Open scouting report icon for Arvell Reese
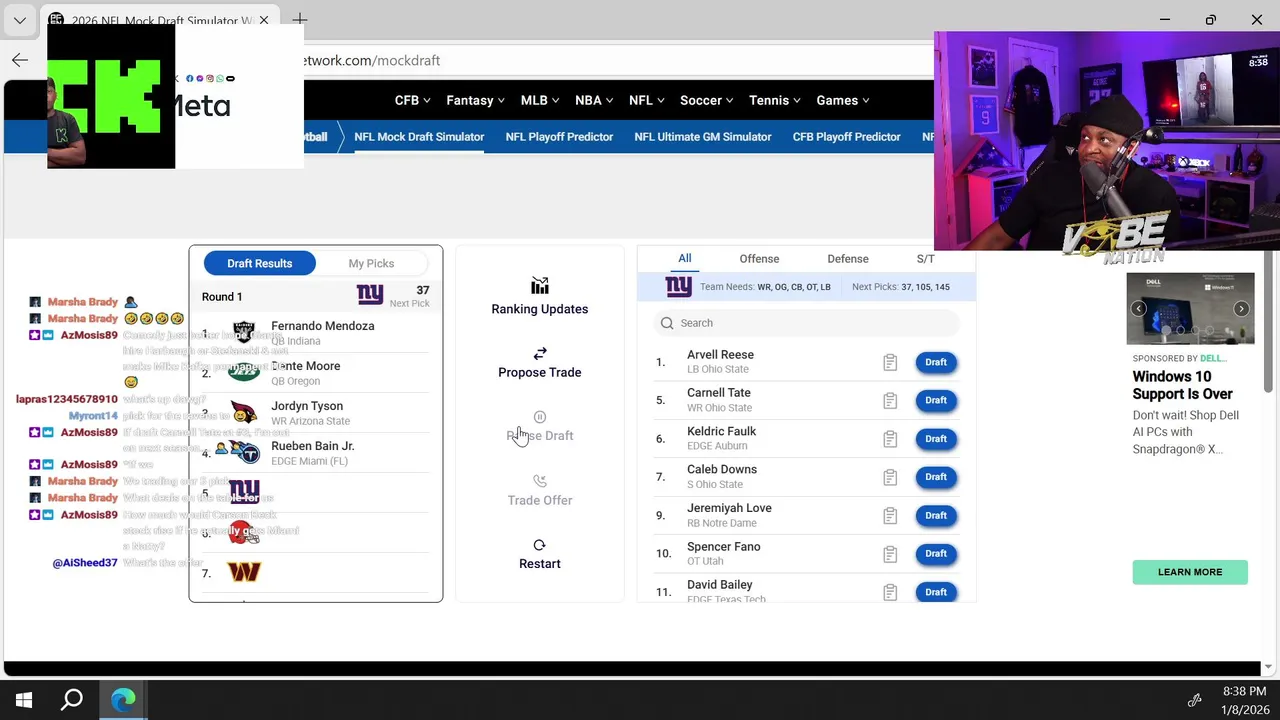Screen dimensions: 1280x720 [x=890, y=362]
